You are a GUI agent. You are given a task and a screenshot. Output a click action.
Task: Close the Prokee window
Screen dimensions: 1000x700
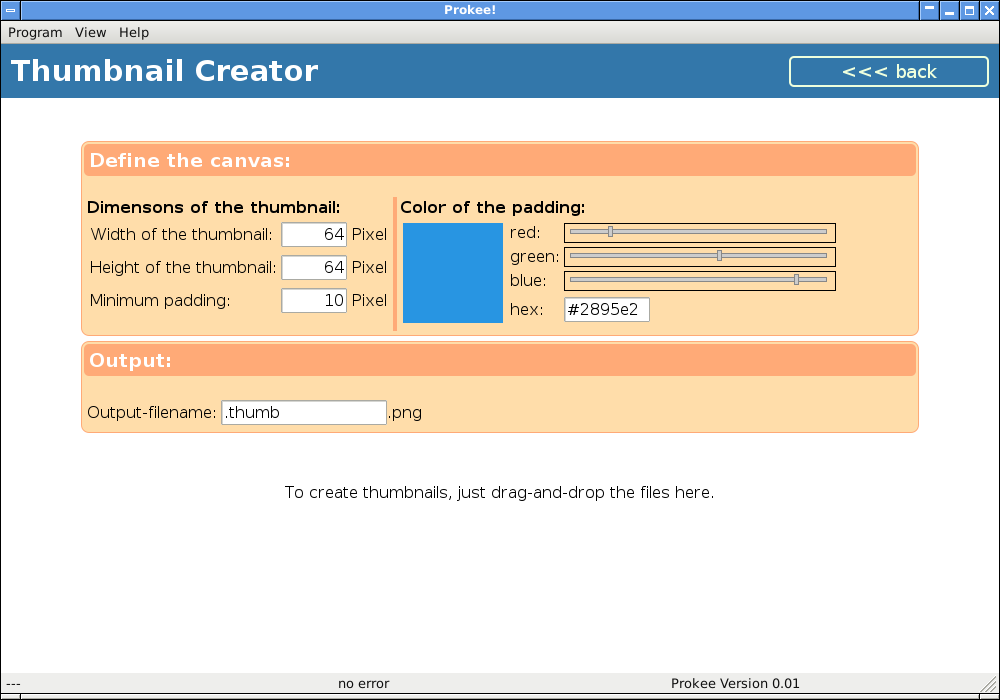point(988,10)
